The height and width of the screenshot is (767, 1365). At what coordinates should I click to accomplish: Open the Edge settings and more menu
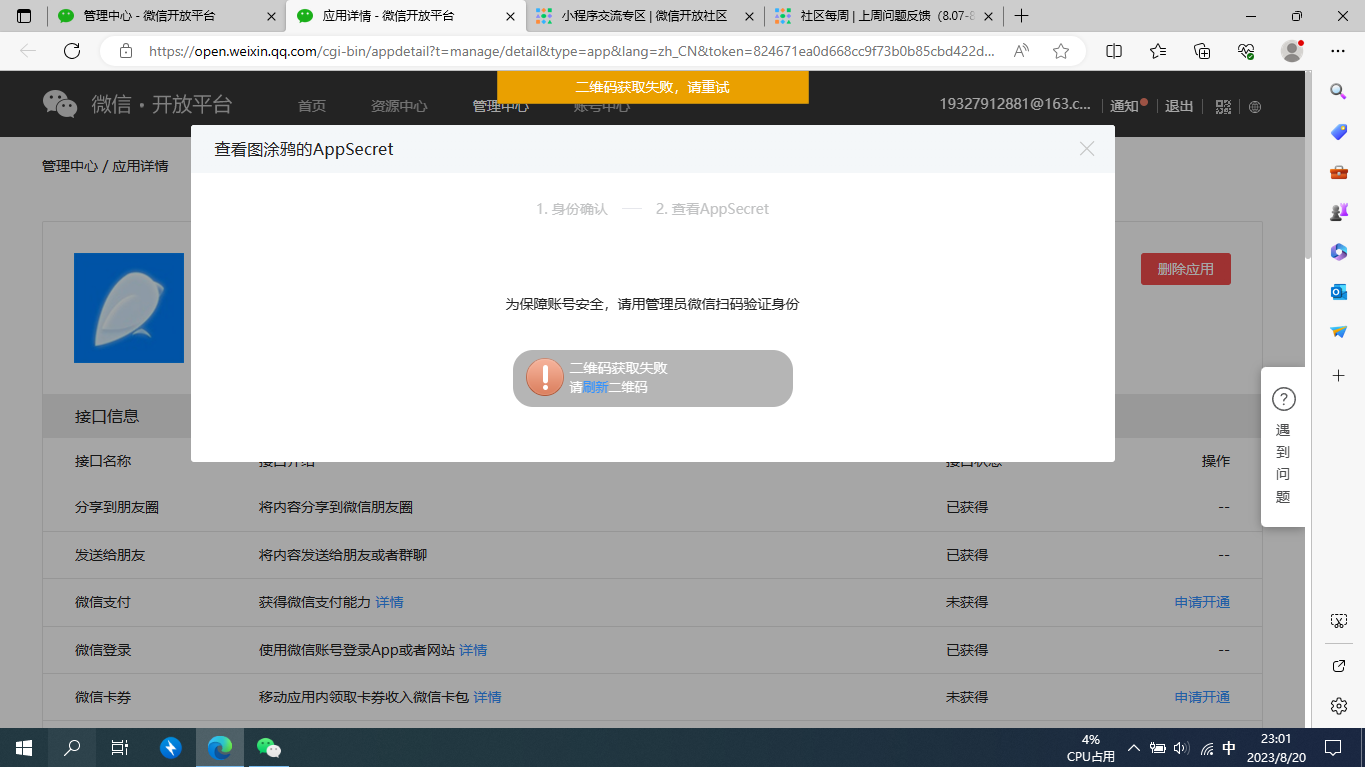click(1338, 51)
